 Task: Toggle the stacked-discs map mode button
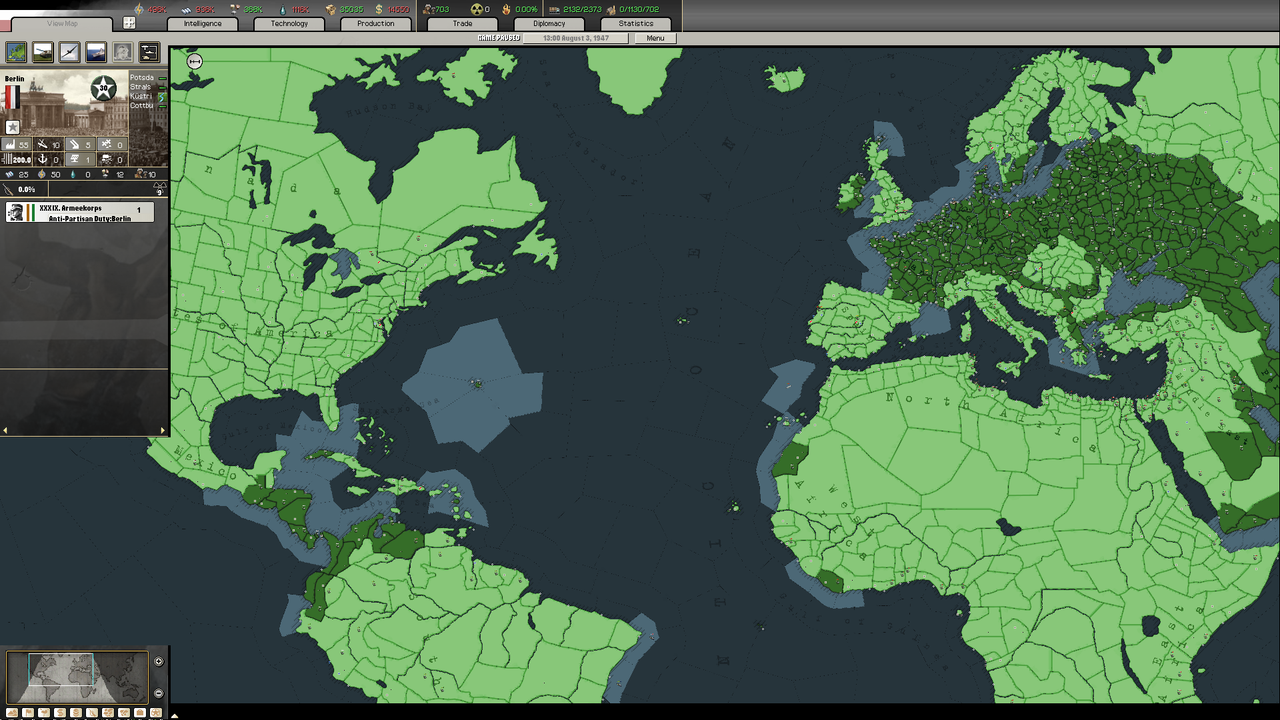pyautogui.click(x=76, y=713)
